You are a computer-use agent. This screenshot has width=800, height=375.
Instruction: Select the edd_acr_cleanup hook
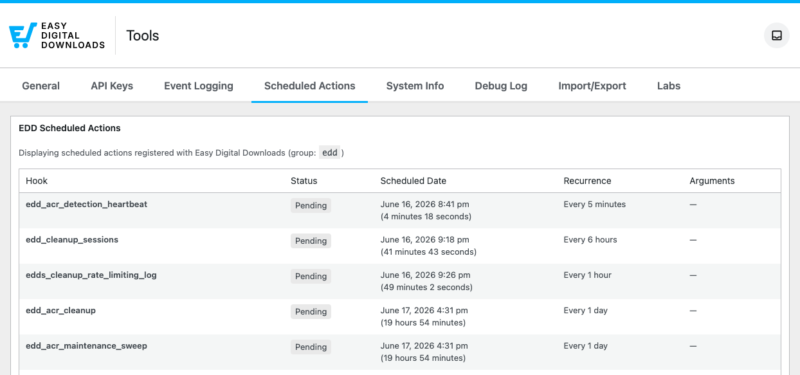61,310
